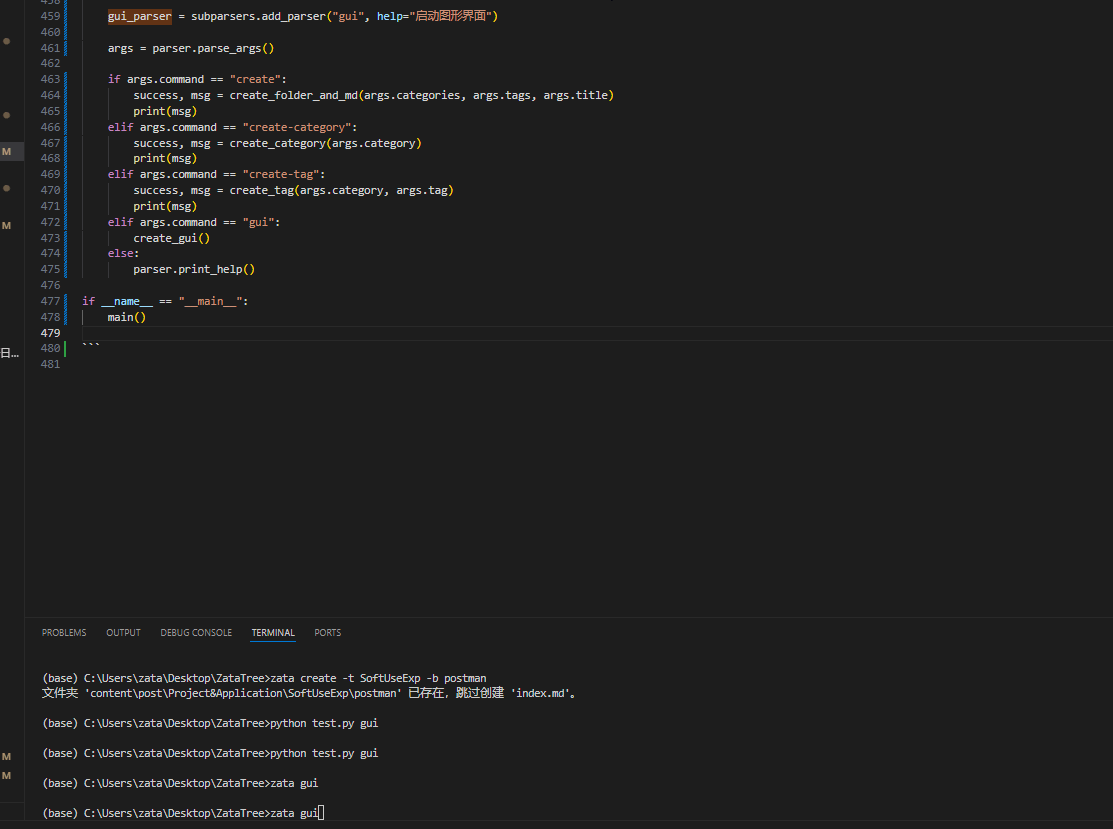Click the 'else:' keyword on line 474

pyautogui.click(x=124, y=253)
